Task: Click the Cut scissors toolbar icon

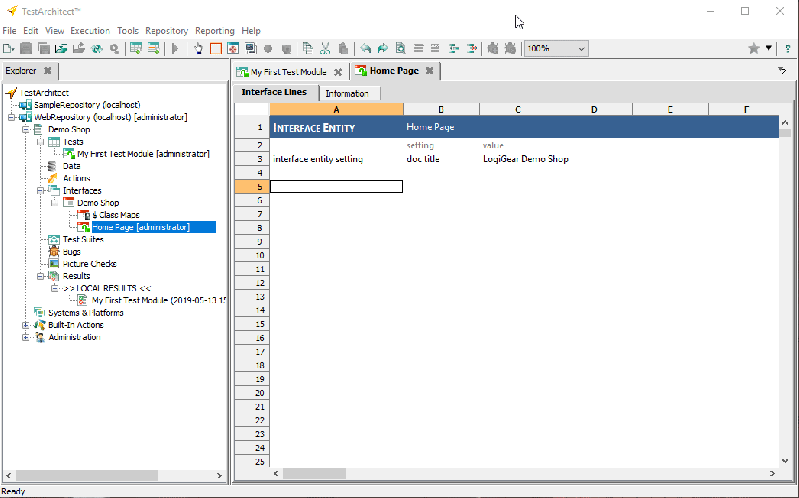Action: point(325,48)
